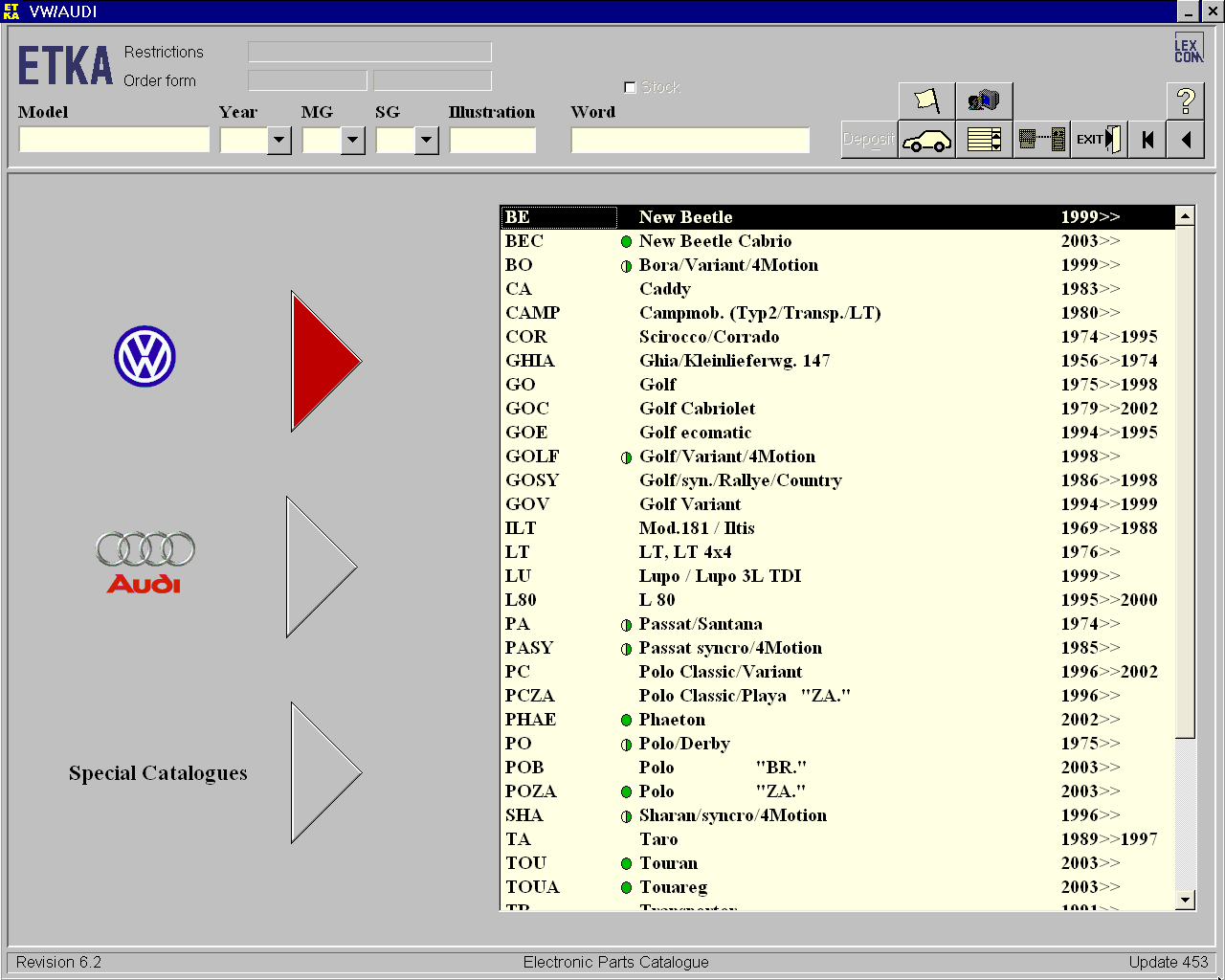
Task: Select the POB Polo "BR." row
Action: (837, 768)
